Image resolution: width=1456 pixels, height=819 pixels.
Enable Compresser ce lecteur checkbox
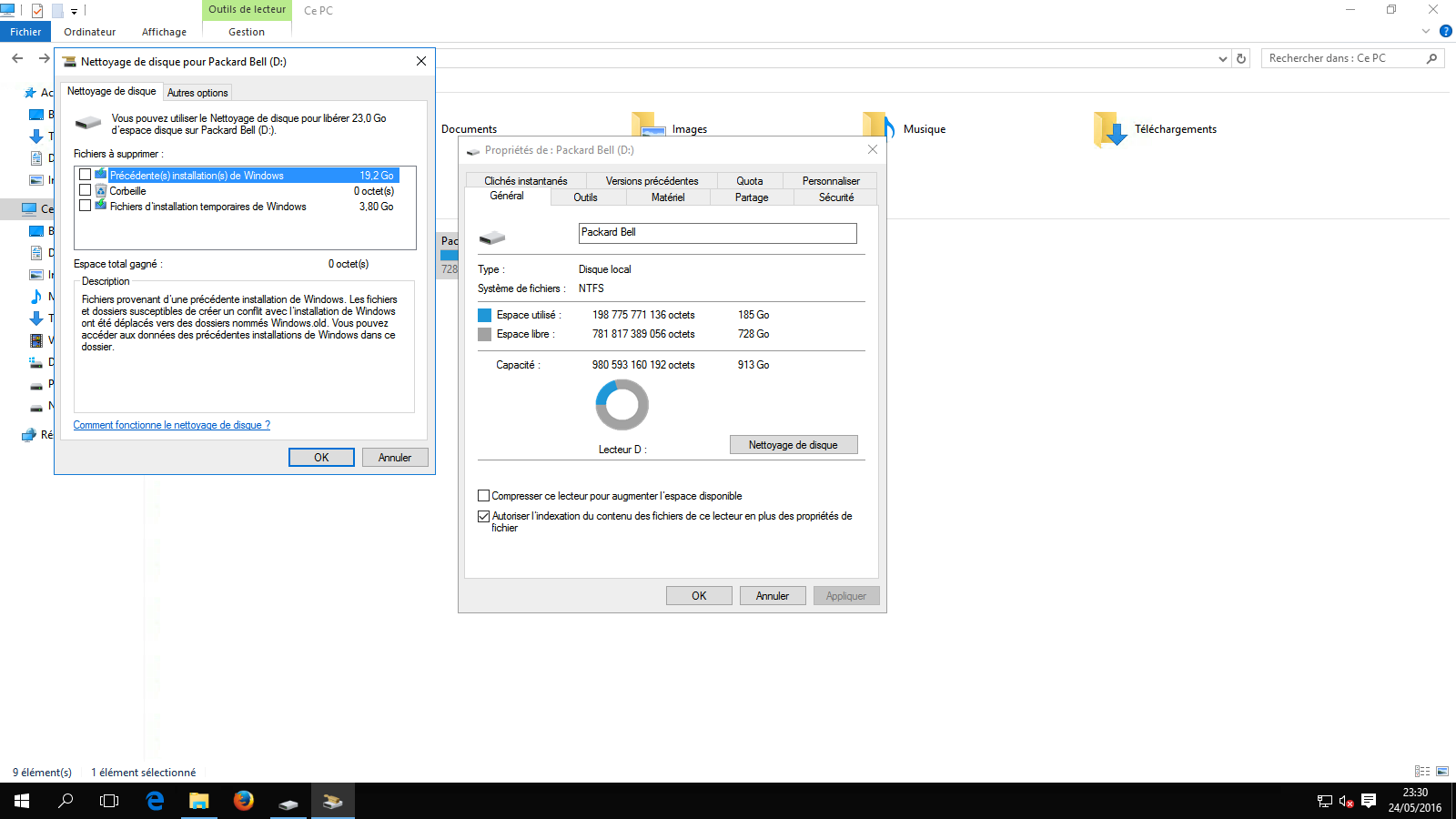point(484,496)
